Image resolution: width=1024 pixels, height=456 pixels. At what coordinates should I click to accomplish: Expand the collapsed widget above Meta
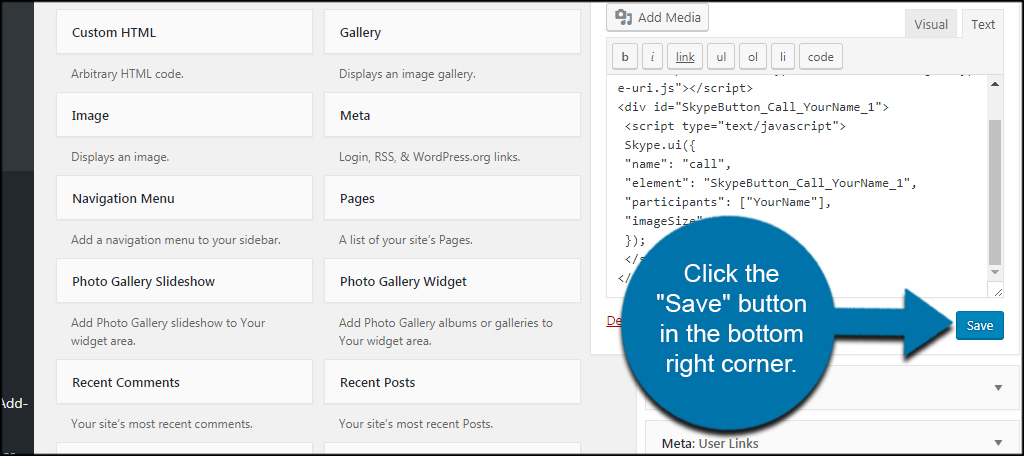[997, 387]
